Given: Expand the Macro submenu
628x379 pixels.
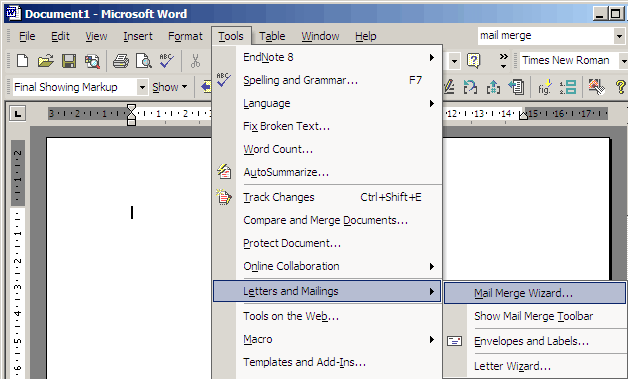Looking at the screenshot, I should coord(432,339).
